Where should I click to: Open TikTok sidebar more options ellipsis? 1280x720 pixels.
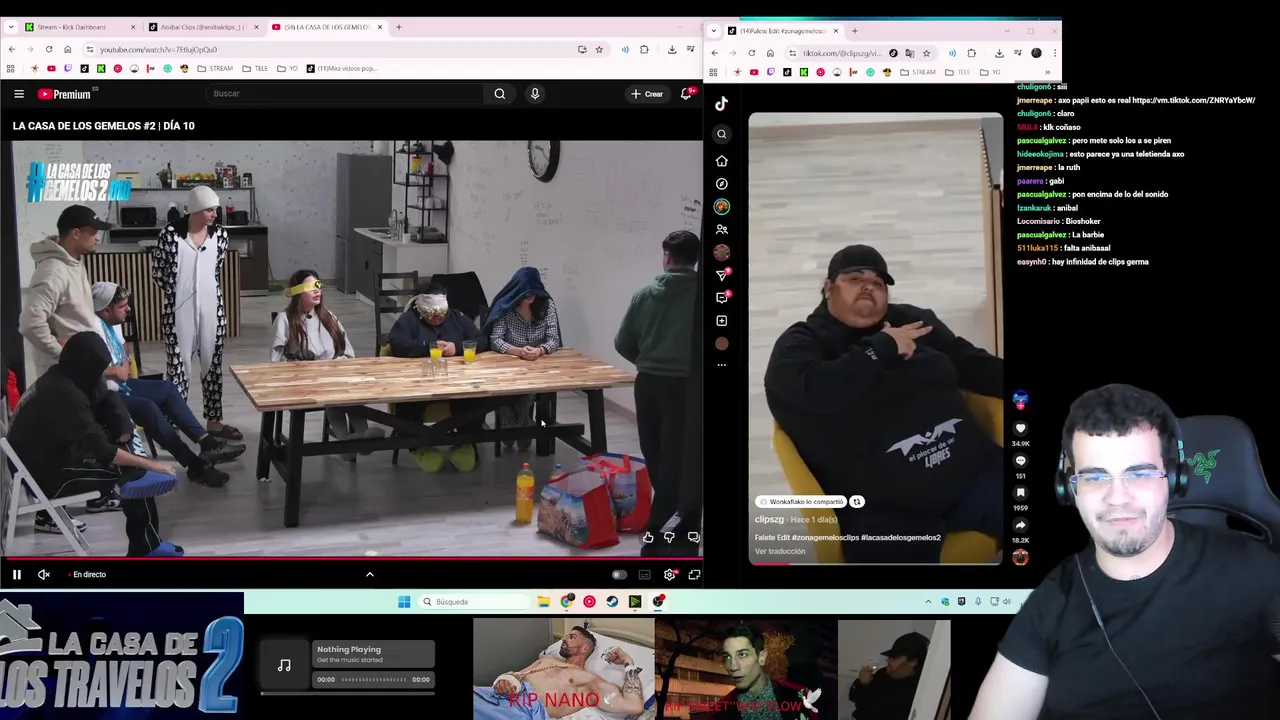tap(722, 365)
